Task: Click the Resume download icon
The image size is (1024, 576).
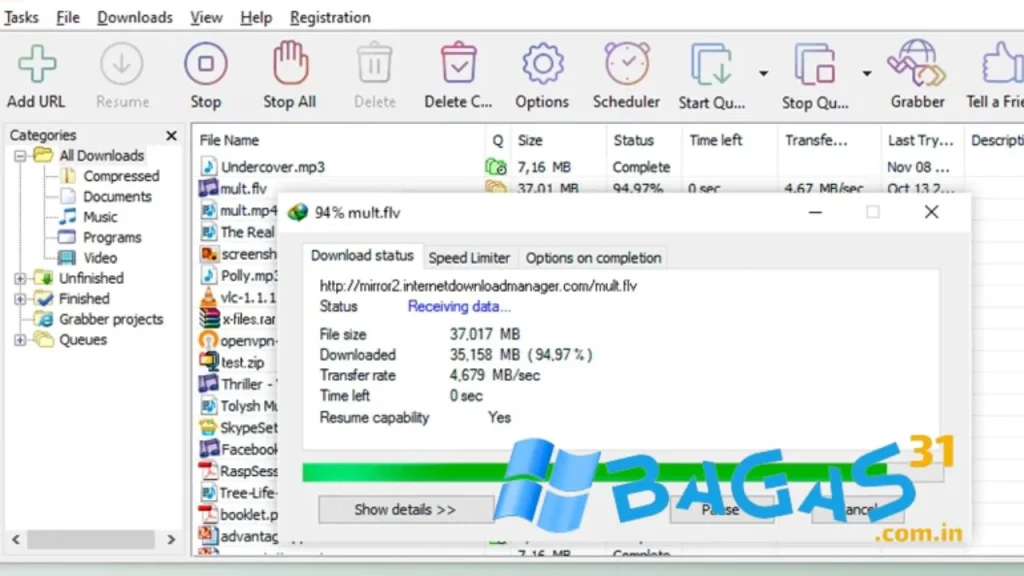Action: point(121,65)
